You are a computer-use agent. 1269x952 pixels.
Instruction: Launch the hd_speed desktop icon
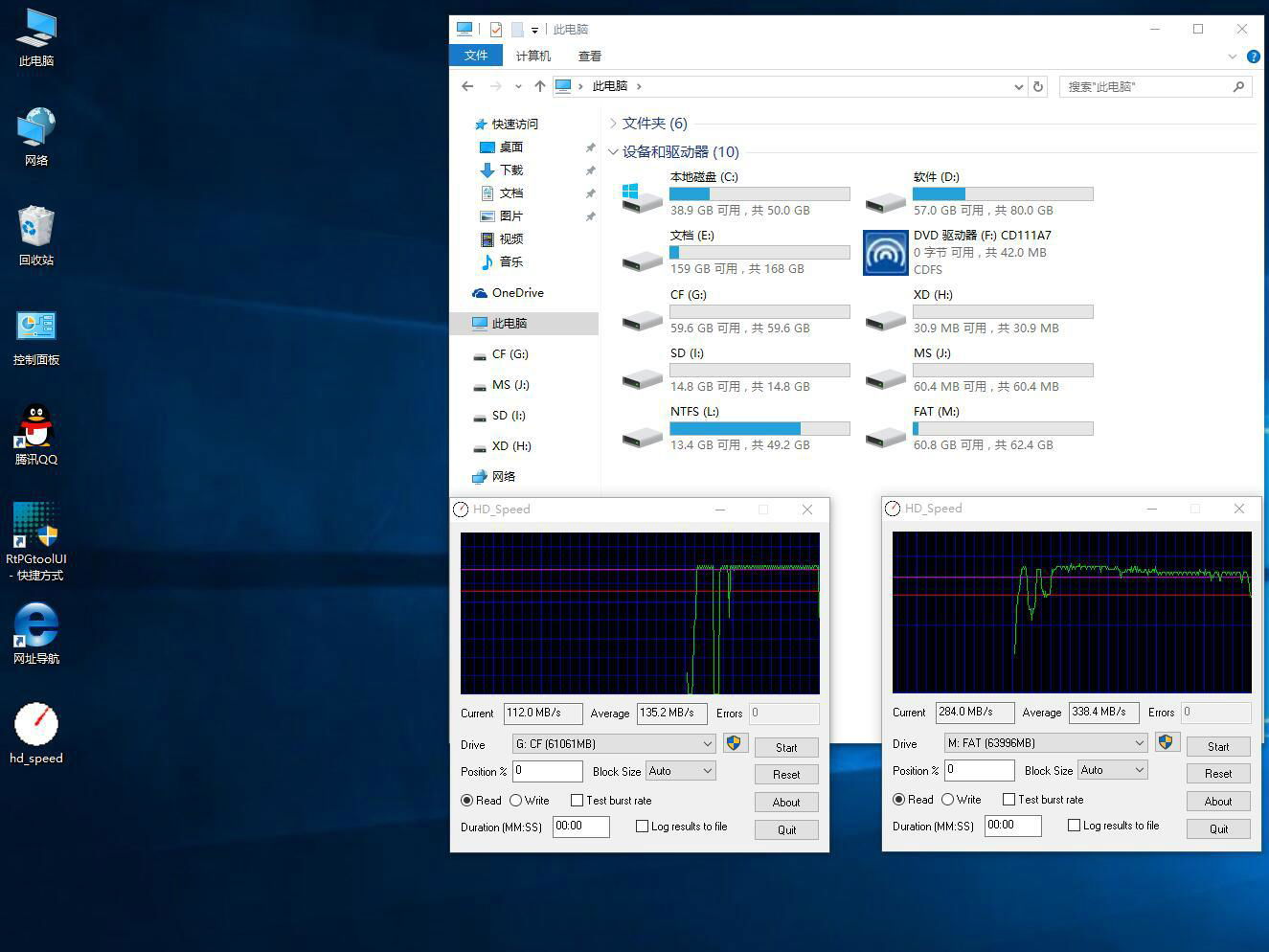(36, 734)
